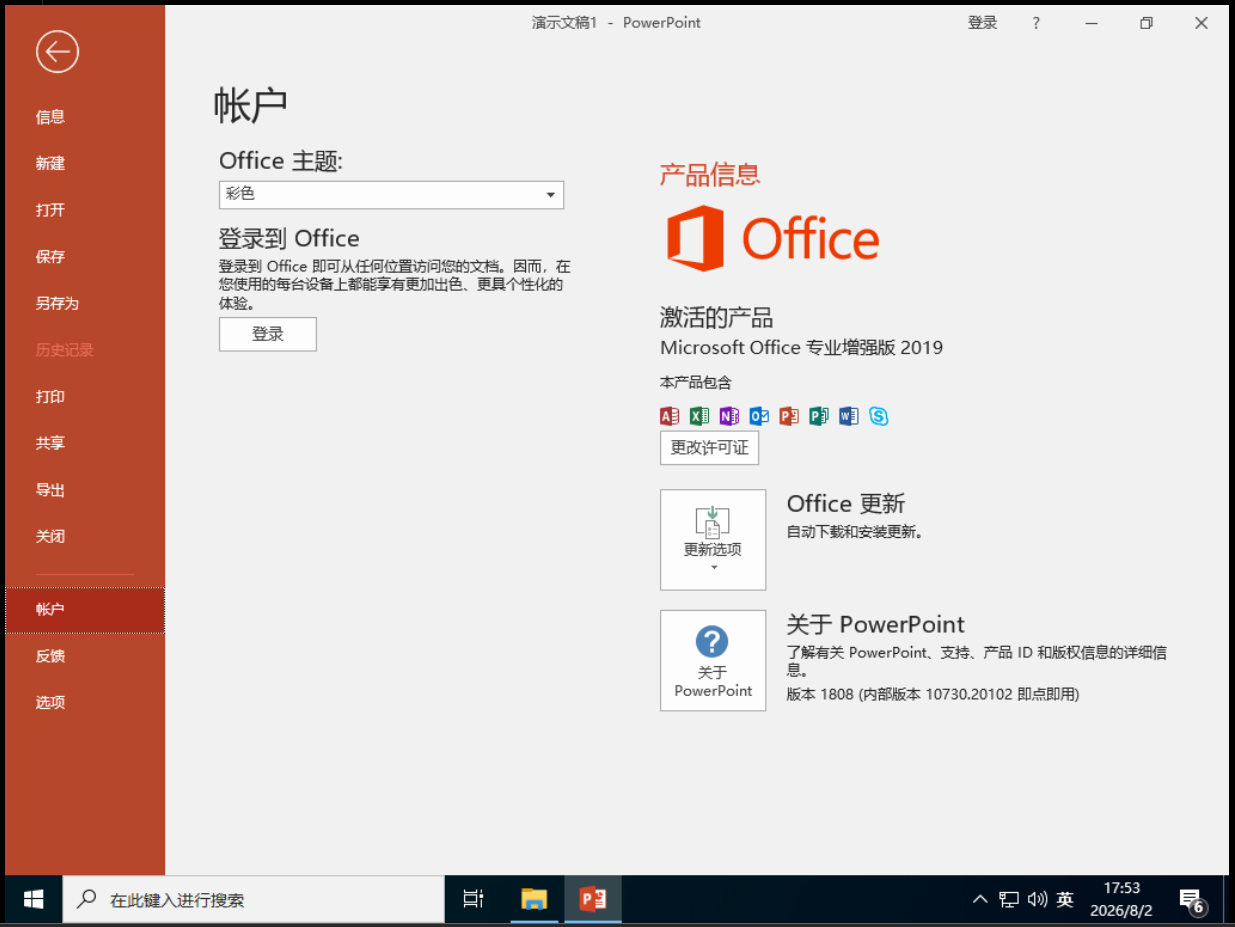
Task: Click the network tray icon
Action: coord(1009,900)
